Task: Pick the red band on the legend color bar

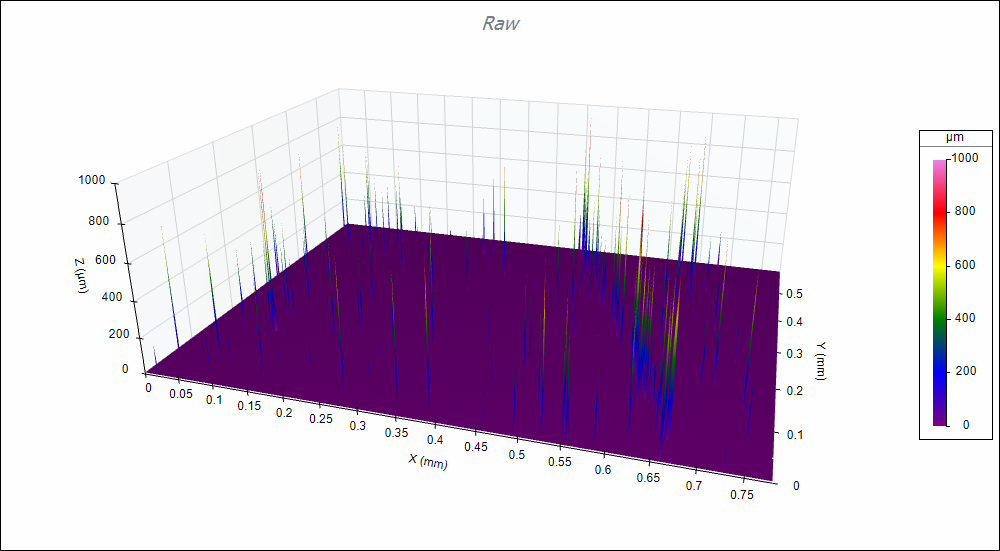Action: [939, 211]
